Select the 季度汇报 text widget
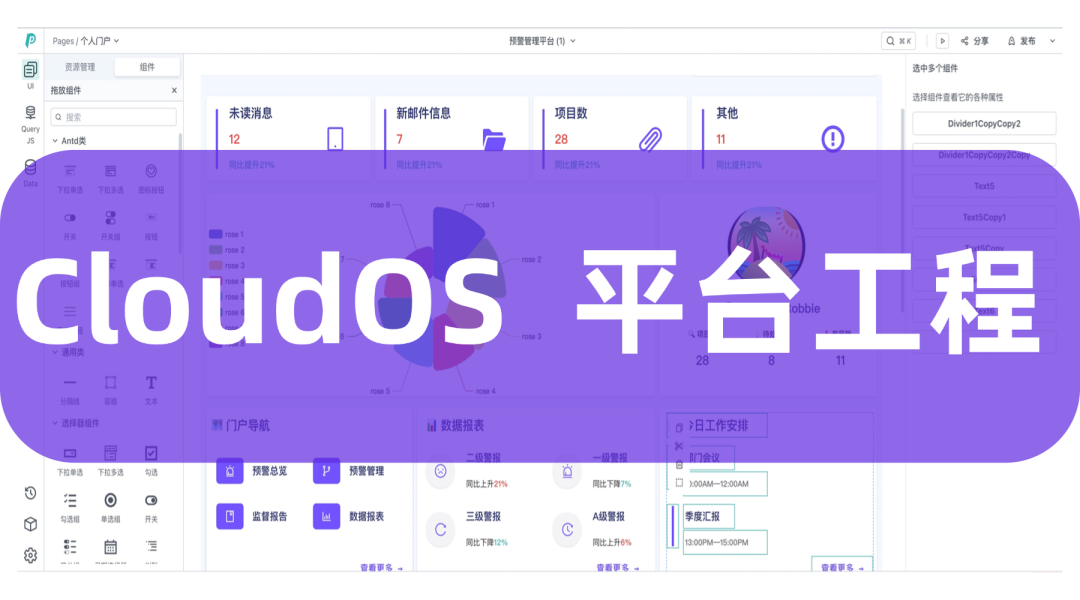Screen dimensions: 1080x600 pyautogui.click(x=709, y=516)
